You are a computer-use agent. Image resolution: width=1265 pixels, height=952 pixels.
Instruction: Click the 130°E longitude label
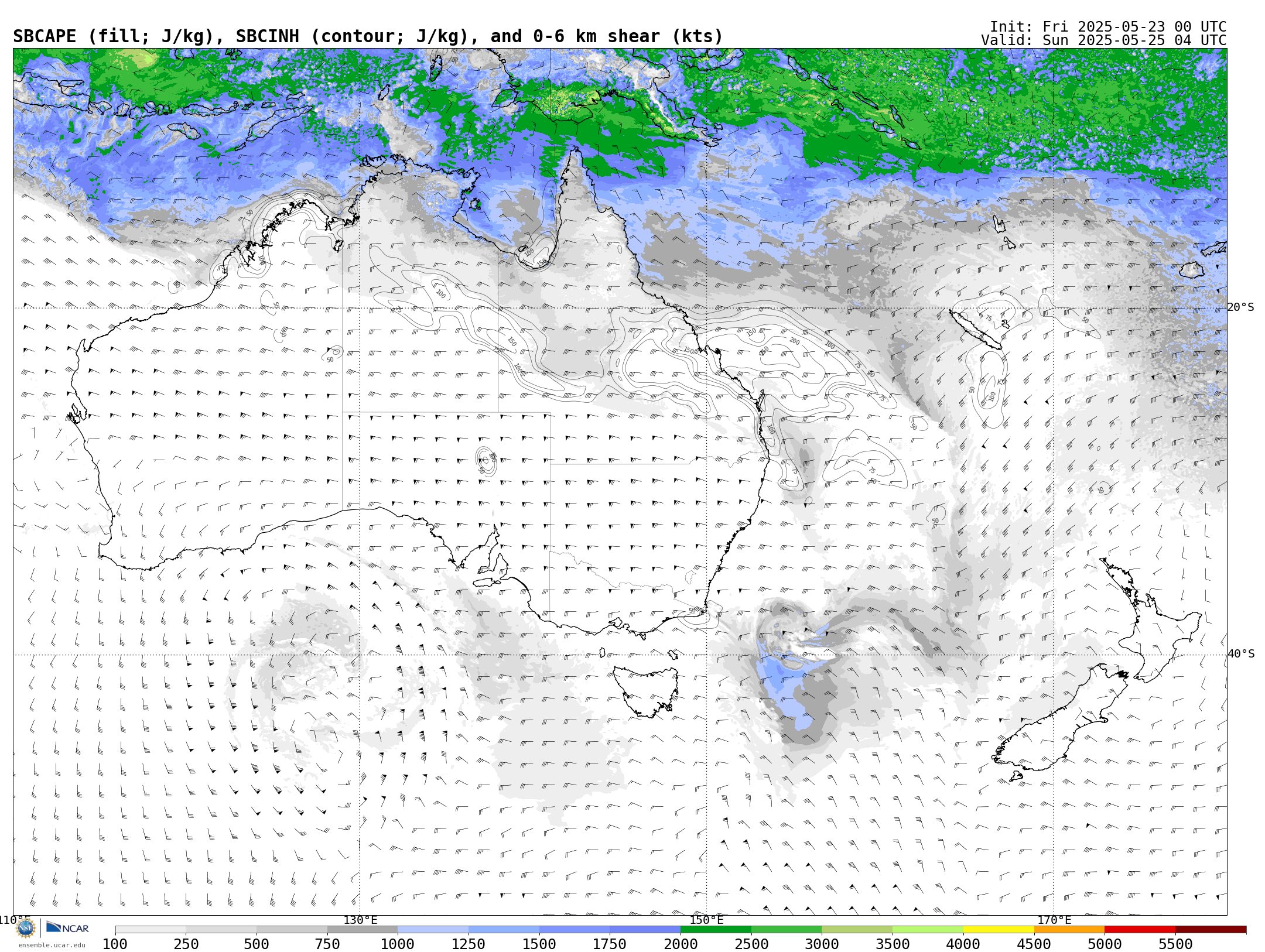[360, 920]
